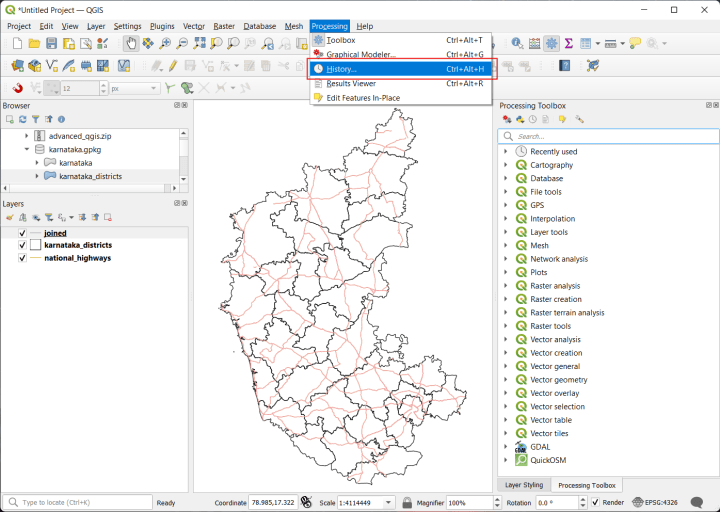Image resolution: width=720 pixels, height=512 pixels.
Task: Collapse the karnataka.gpkg browser node
Action: pos(26,149)
